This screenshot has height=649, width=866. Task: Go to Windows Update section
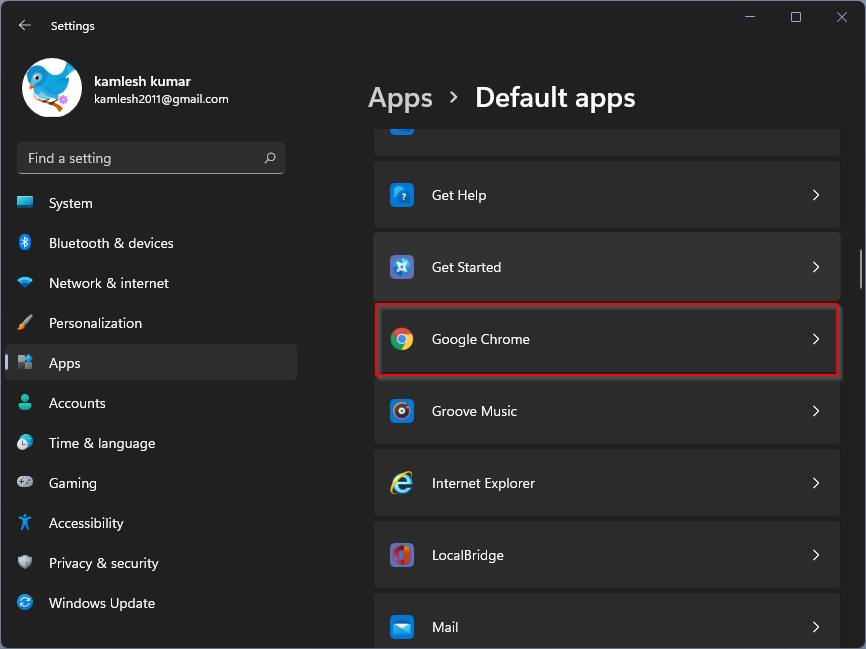[x=101, y=603]
